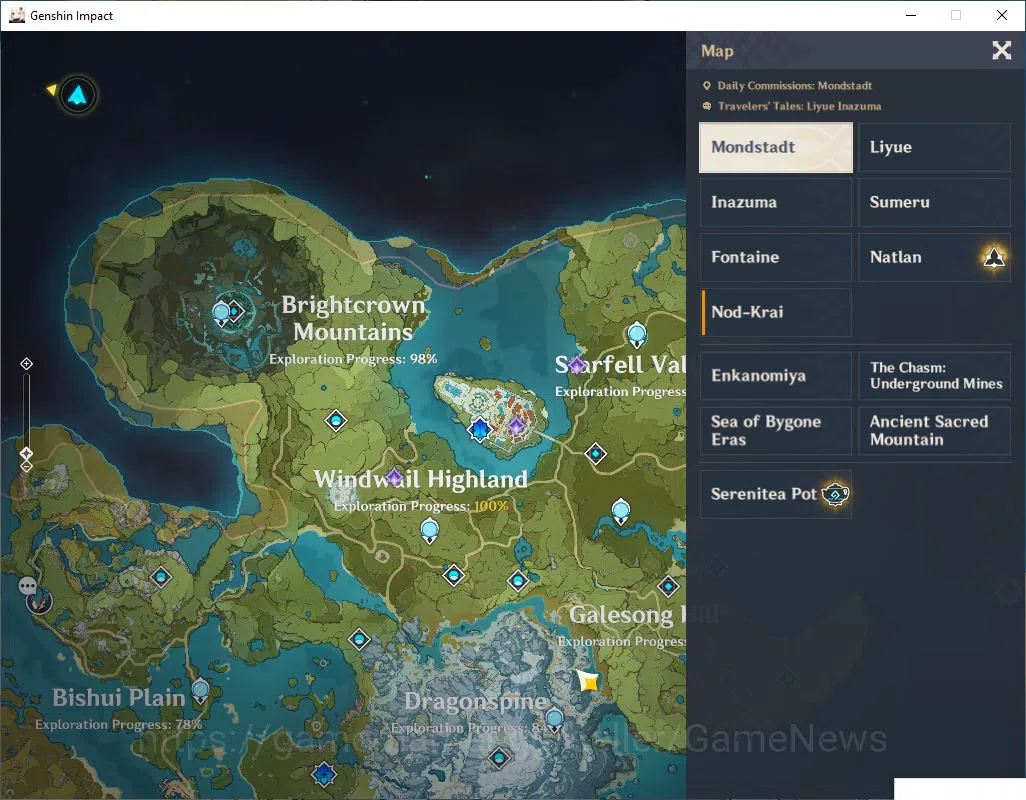Adjust the map zoom slider handle
1026x800 pixels.
[x=26, y=453]
